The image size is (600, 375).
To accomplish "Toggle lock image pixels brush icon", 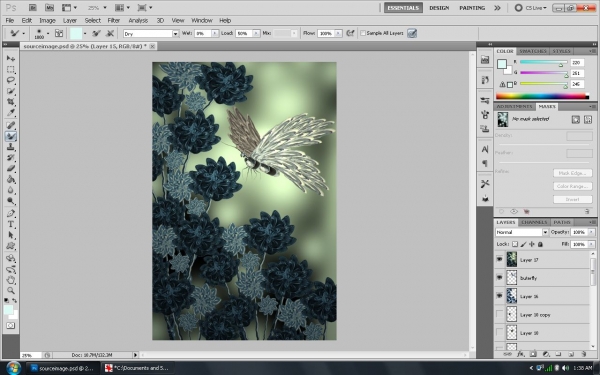I will point(523,244).
